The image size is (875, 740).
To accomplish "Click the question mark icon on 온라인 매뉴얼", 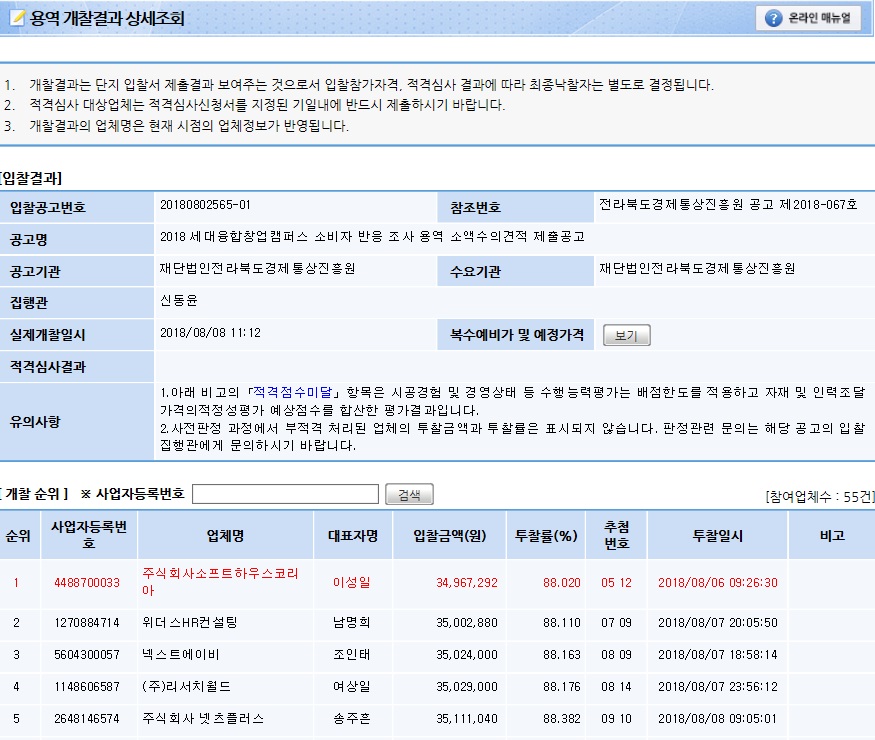I will 773,19.
